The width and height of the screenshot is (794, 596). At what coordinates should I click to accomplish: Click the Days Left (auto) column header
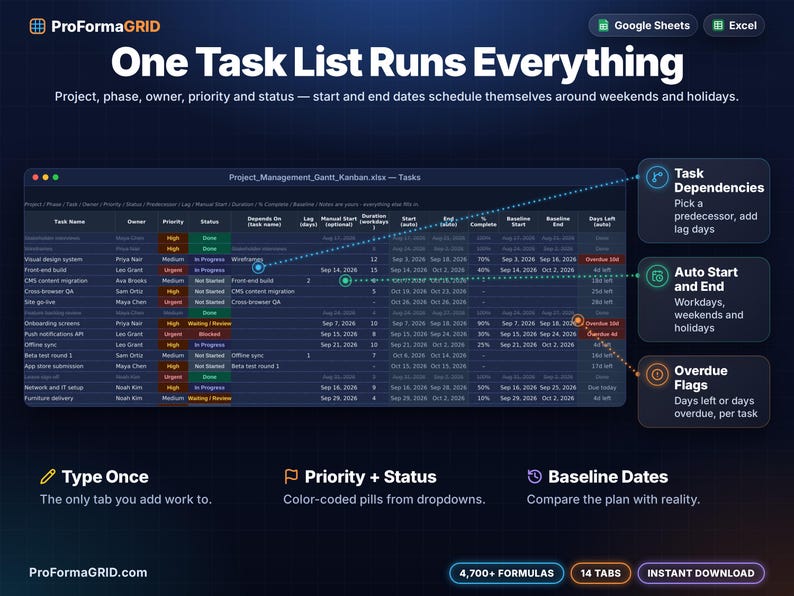602,222
